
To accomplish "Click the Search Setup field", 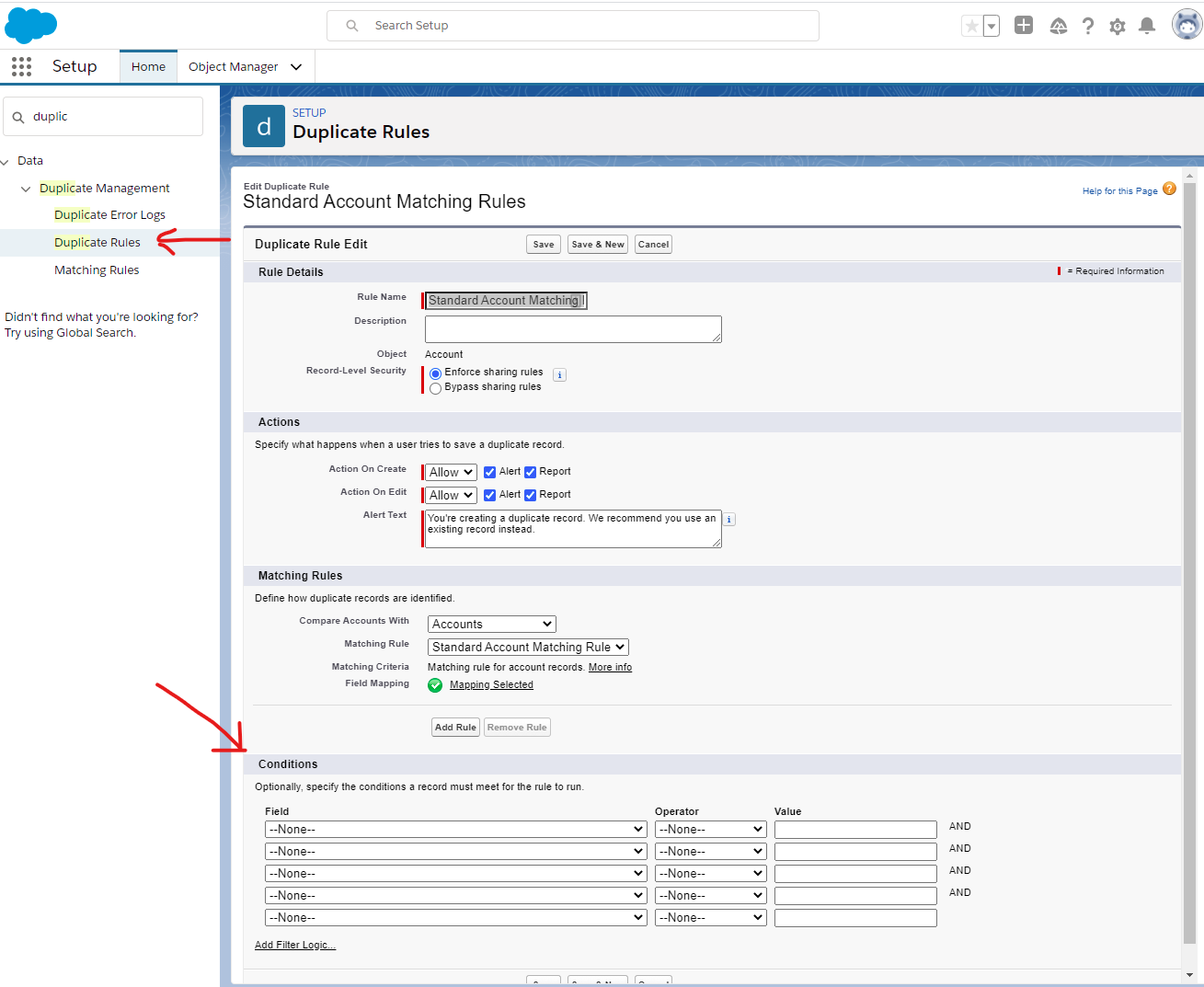I will (x=573, y=26).
